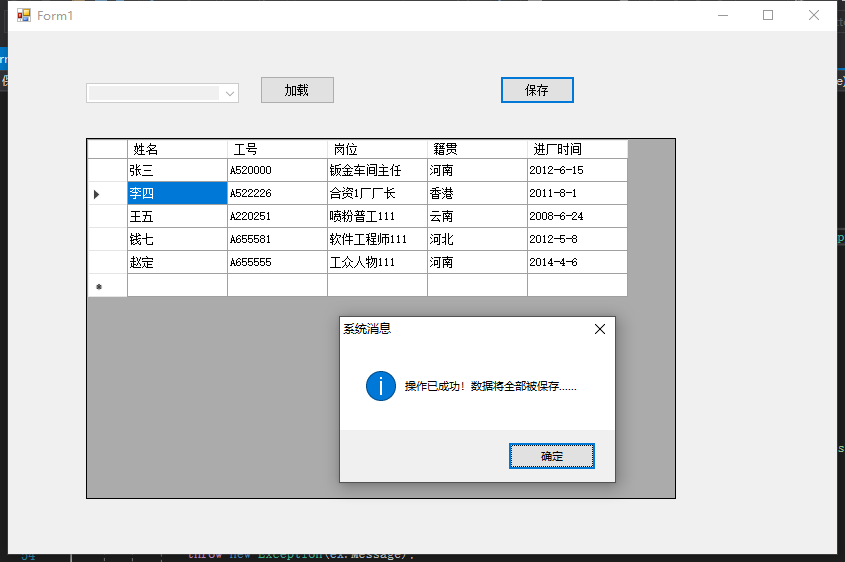Viewport: 845px width, 562px height.
Task: Click the 姓名 column header
Action: tap(177, 149)
